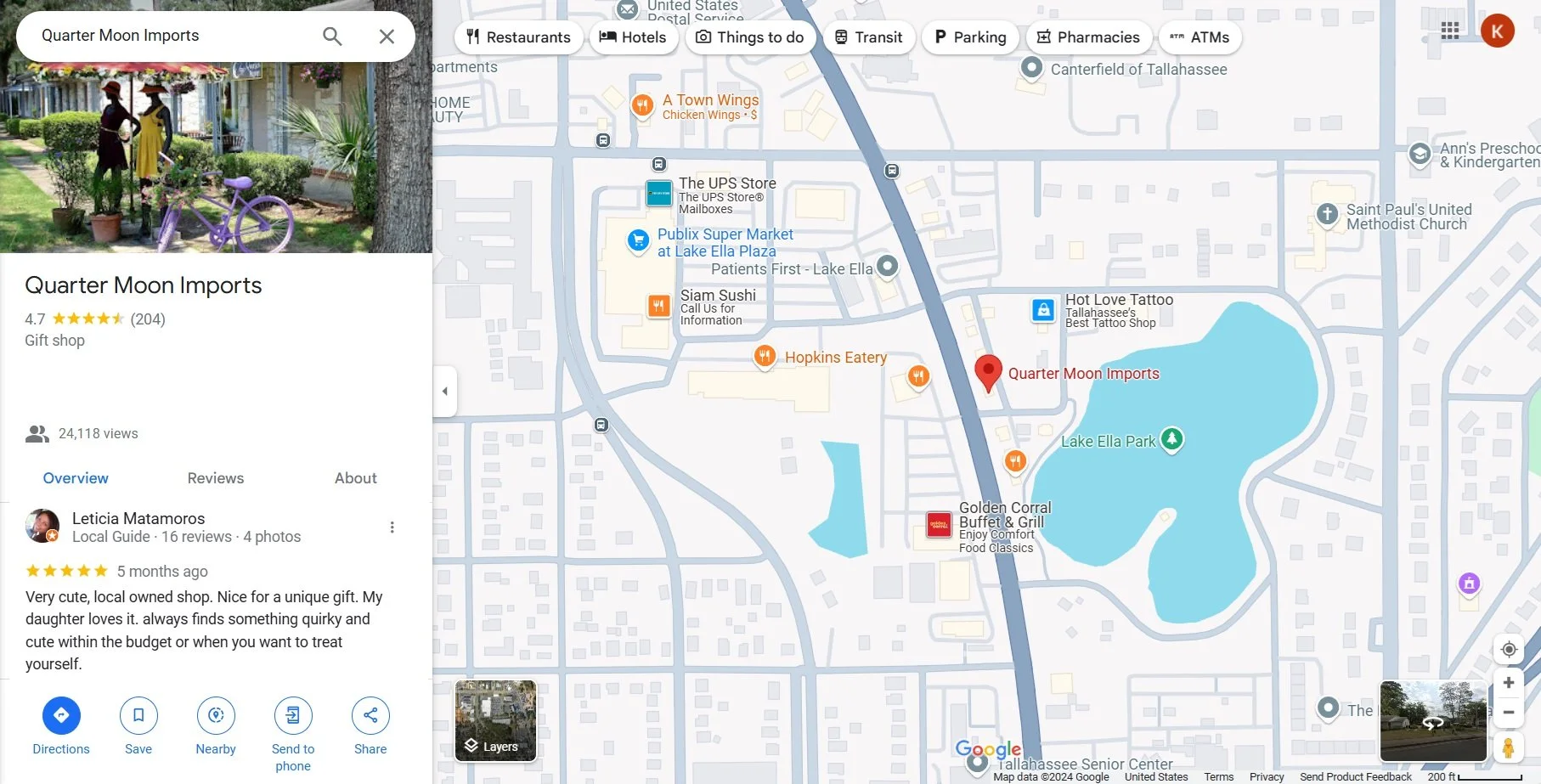Open the Layers map type thumbnail
The image size is (1541, 784).
[x=495, y=720]
